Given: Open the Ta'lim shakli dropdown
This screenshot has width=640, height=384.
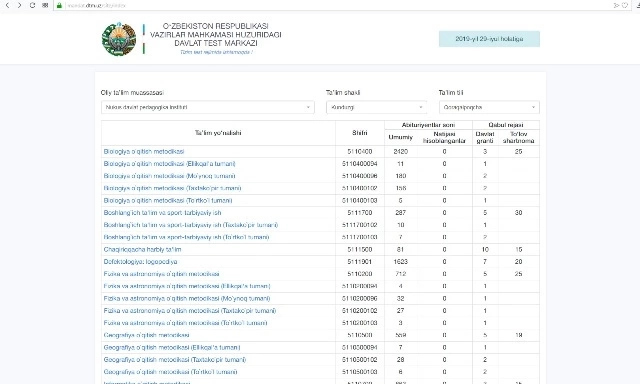Looking at the screenshot, I should [x=376, y=107].
